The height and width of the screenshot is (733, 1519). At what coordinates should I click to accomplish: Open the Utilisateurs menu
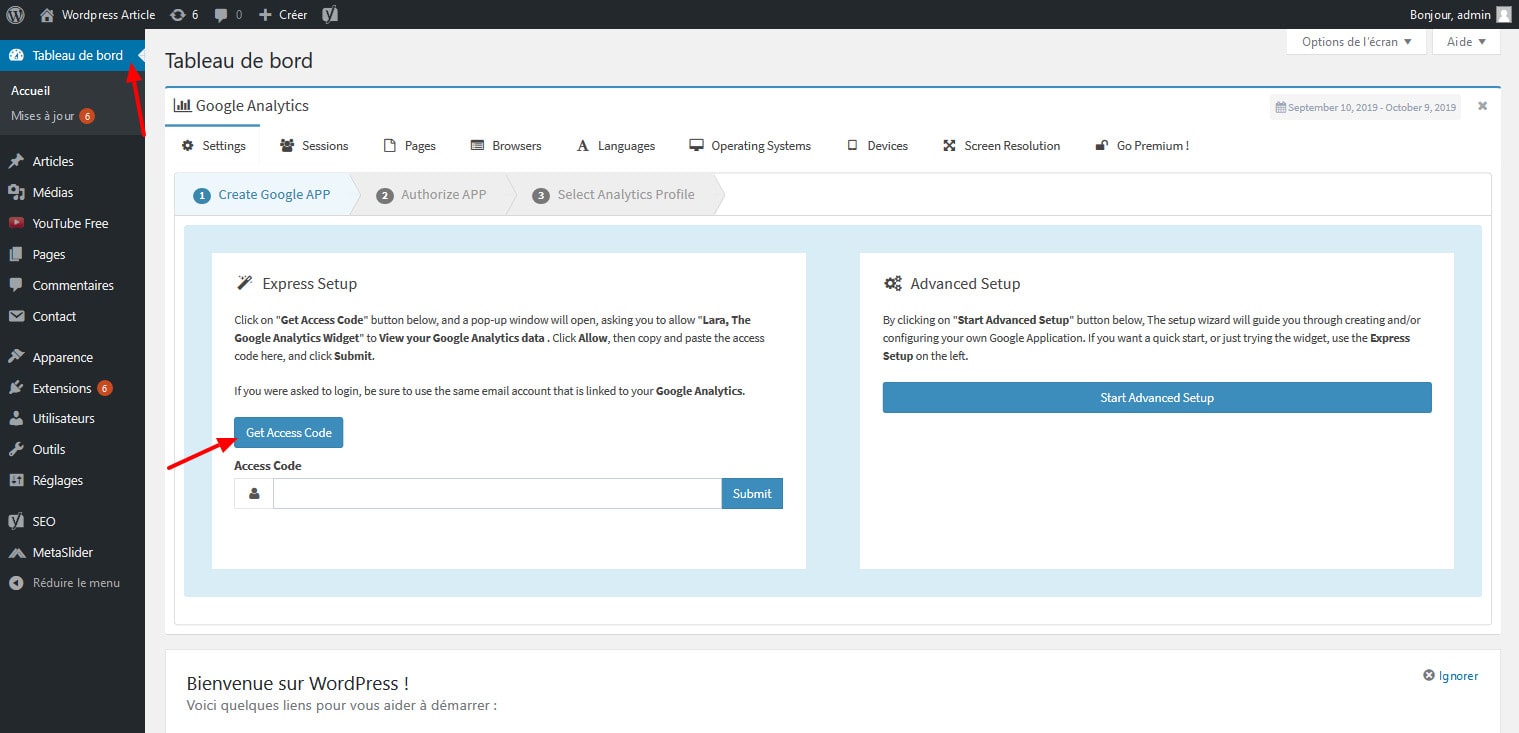pos(72,418)
